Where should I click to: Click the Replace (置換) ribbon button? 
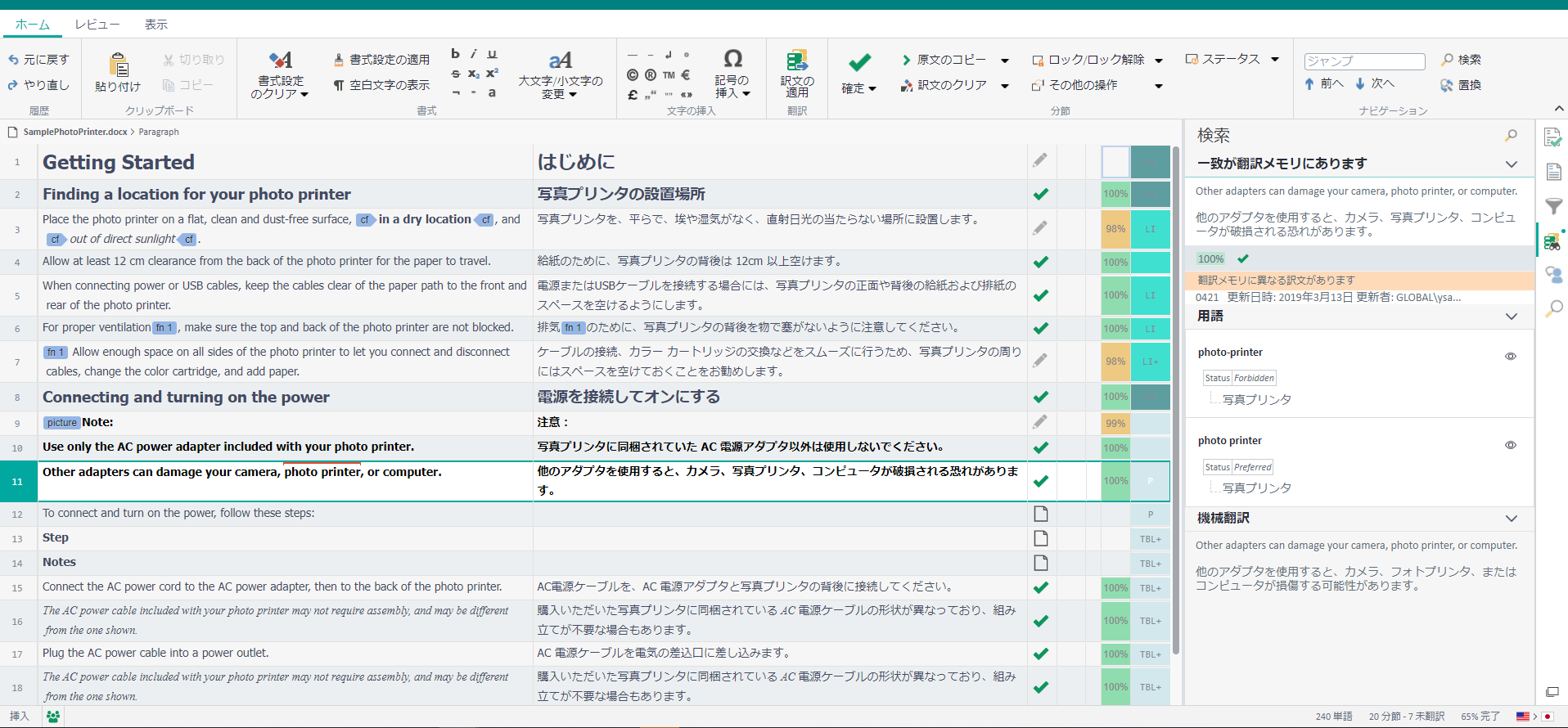click(x=1461, y=85)
